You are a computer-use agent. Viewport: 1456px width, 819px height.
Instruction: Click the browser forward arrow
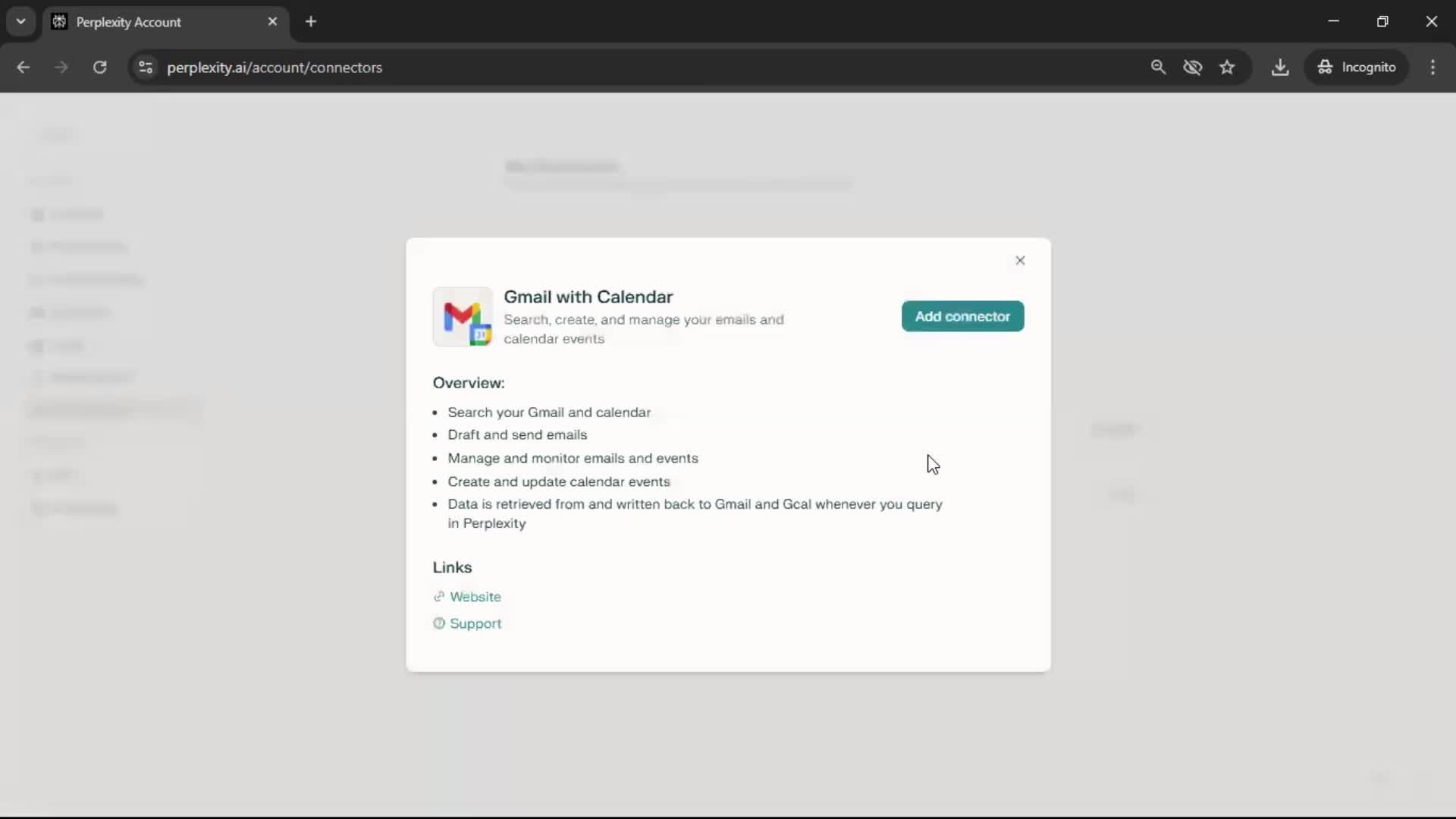[61, 67]
